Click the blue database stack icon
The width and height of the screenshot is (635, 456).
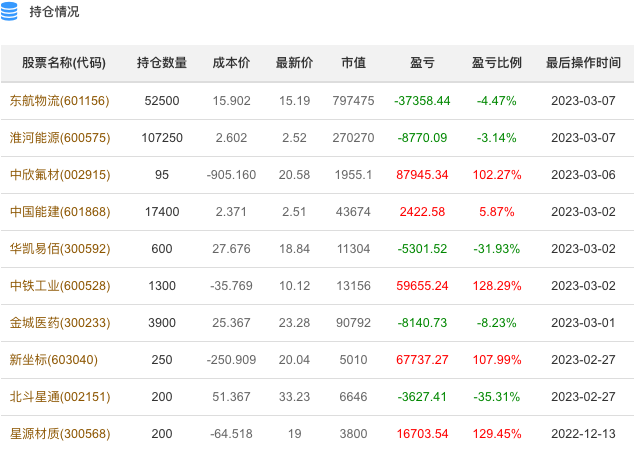coord(9,11)
